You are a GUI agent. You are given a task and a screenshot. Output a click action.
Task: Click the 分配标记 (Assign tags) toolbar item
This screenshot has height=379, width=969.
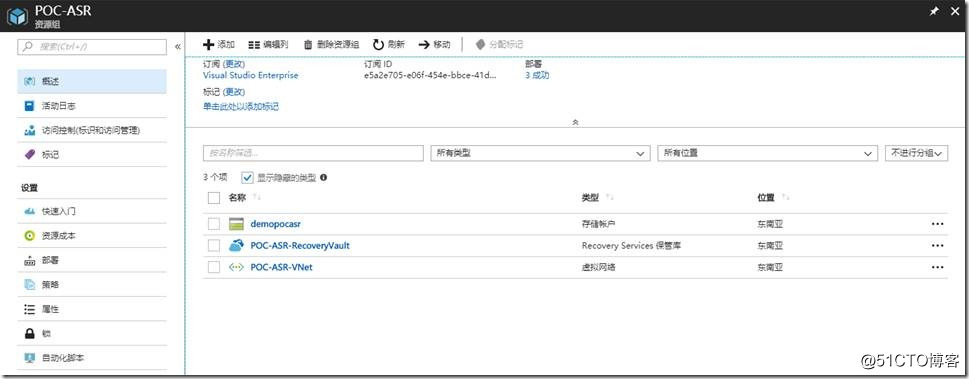coord(499,45)
